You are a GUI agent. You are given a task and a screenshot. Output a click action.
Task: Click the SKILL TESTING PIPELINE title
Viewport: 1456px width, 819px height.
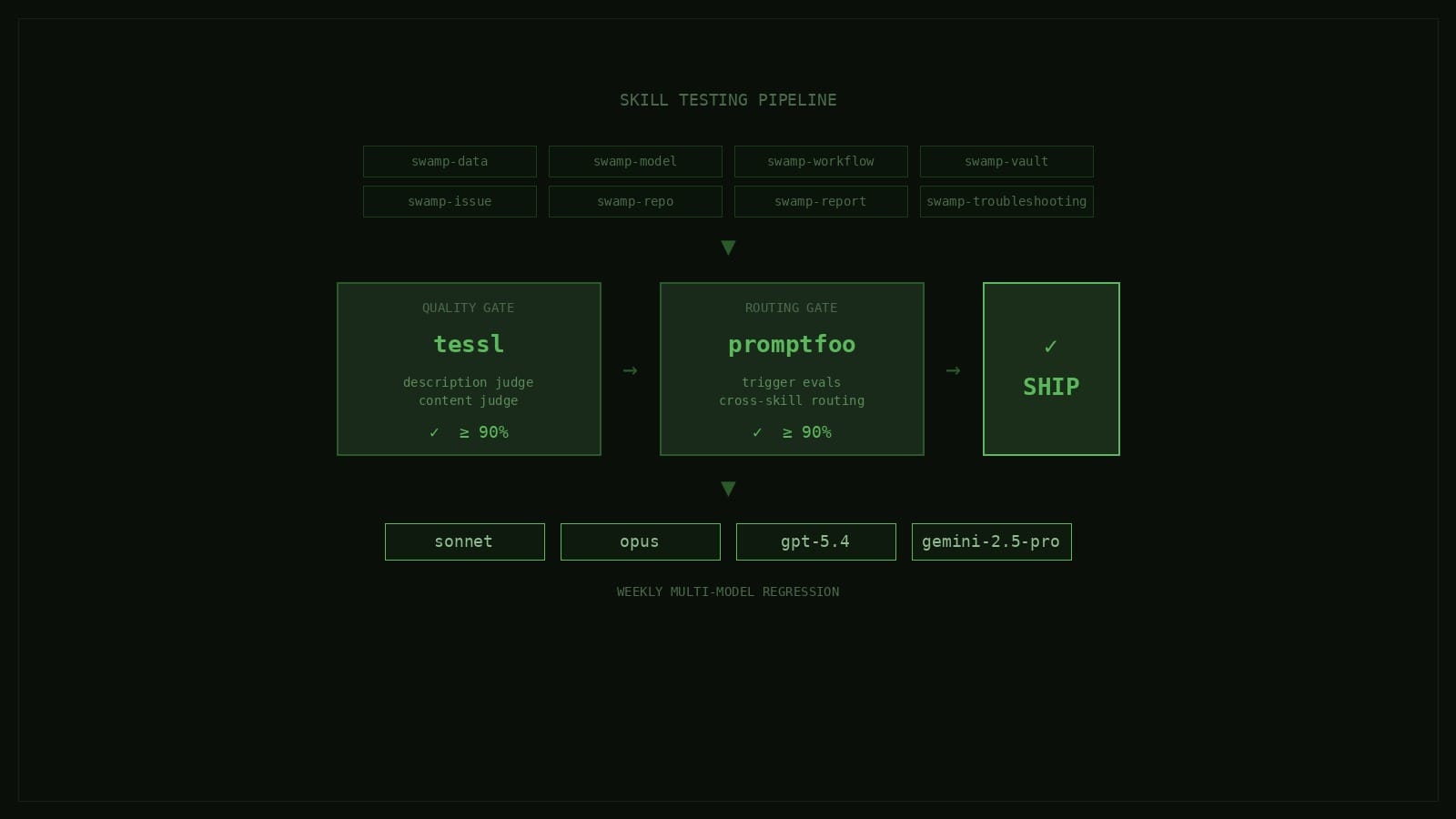coord(728,100)
